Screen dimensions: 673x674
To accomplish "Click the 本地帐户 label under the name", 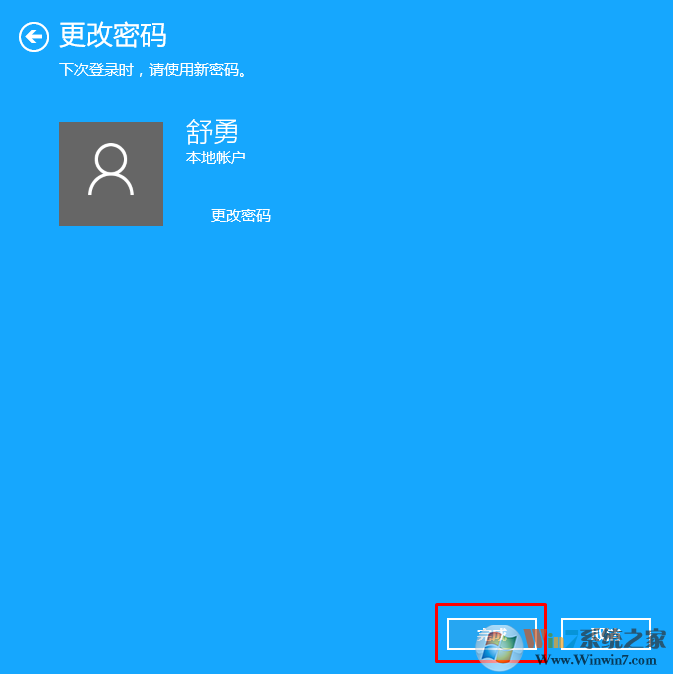I will pyautogui.click(x=215, y=158).
